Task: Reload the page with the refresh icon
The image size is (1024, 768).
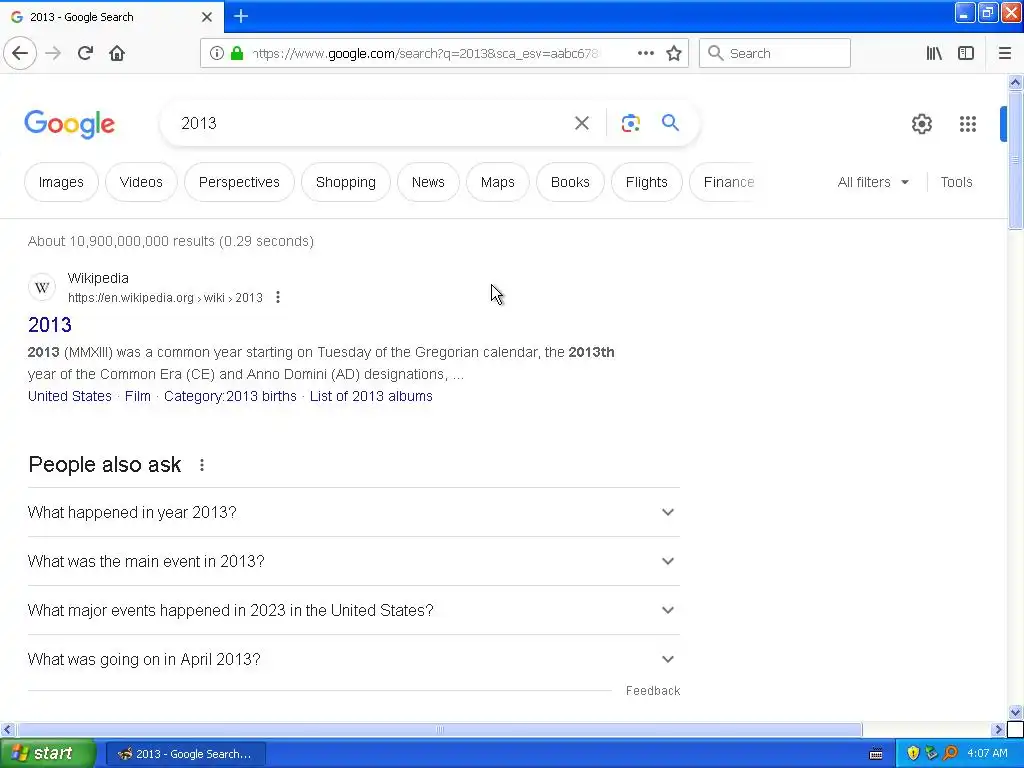Action: (x=85, y=53)
